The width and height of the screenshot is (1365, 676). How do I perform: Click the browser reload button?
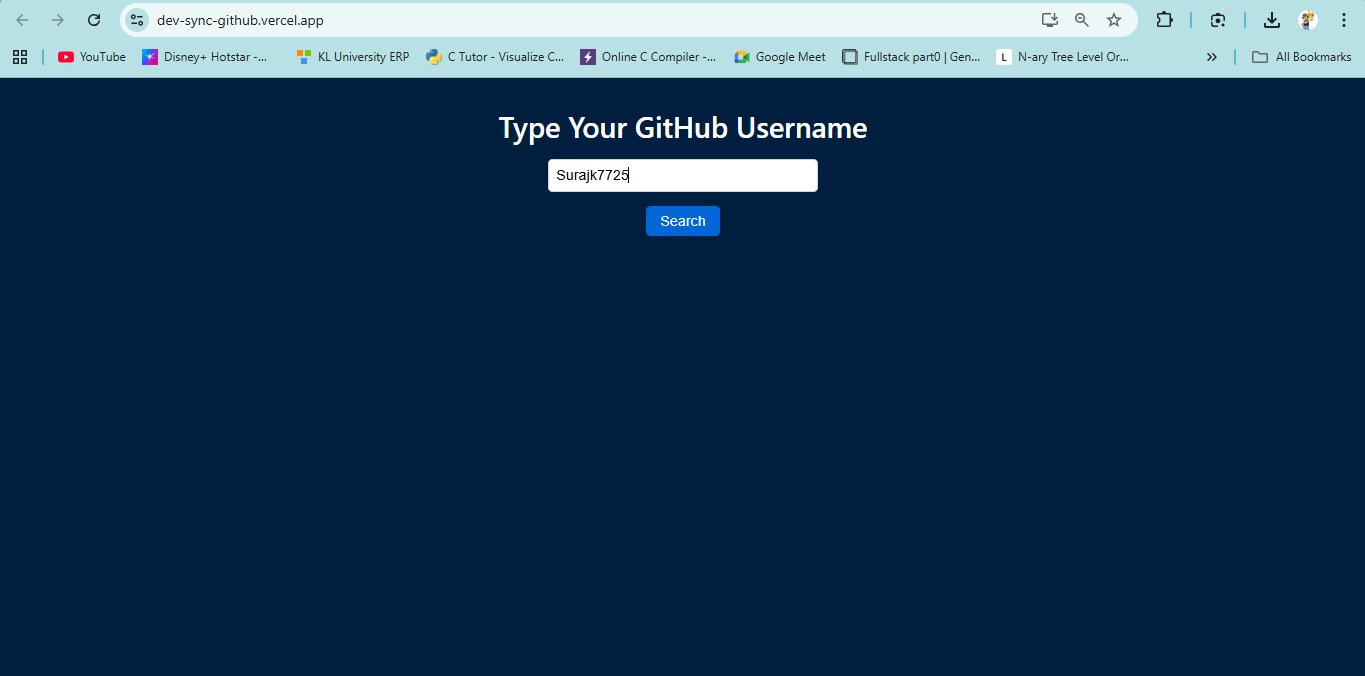point(94,20)
